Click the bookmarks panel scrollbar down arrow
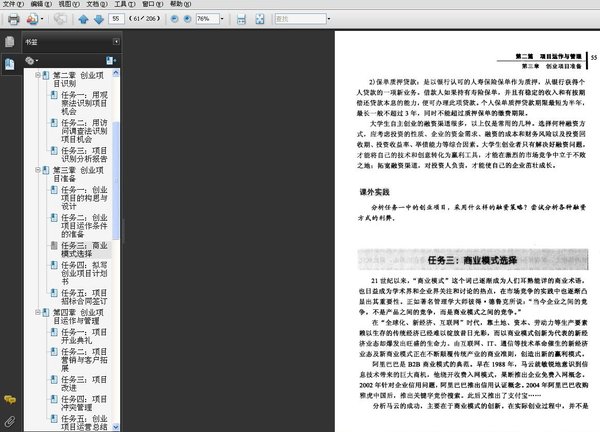Image resolution: width=600 pixels, height=432 pixels. pyautogui.click(x=116, y=427)
